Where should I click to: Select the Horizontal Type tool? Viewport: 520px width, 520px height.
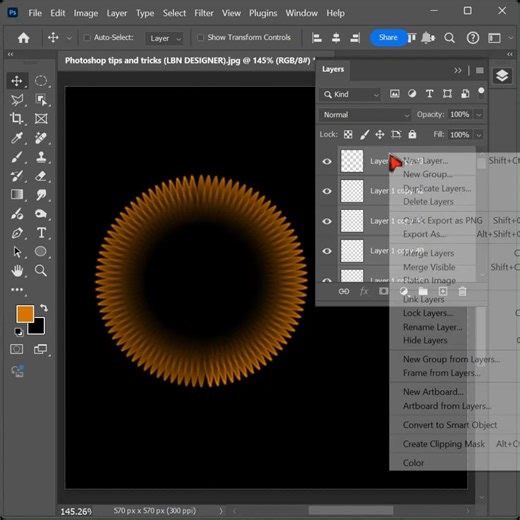pos(41,233)
